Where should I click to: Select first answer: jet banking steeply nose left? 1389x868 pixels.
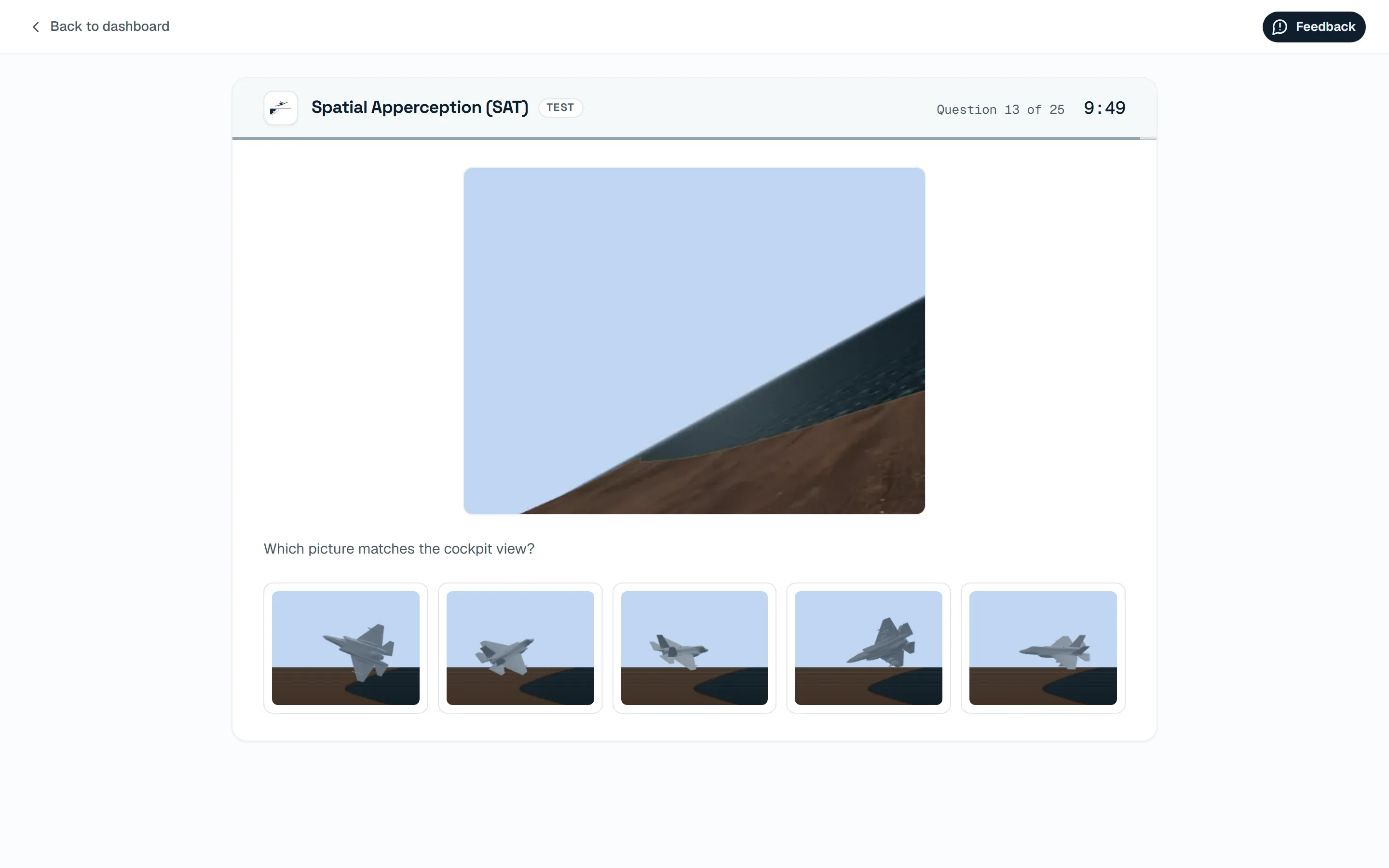tap(345, 648)
